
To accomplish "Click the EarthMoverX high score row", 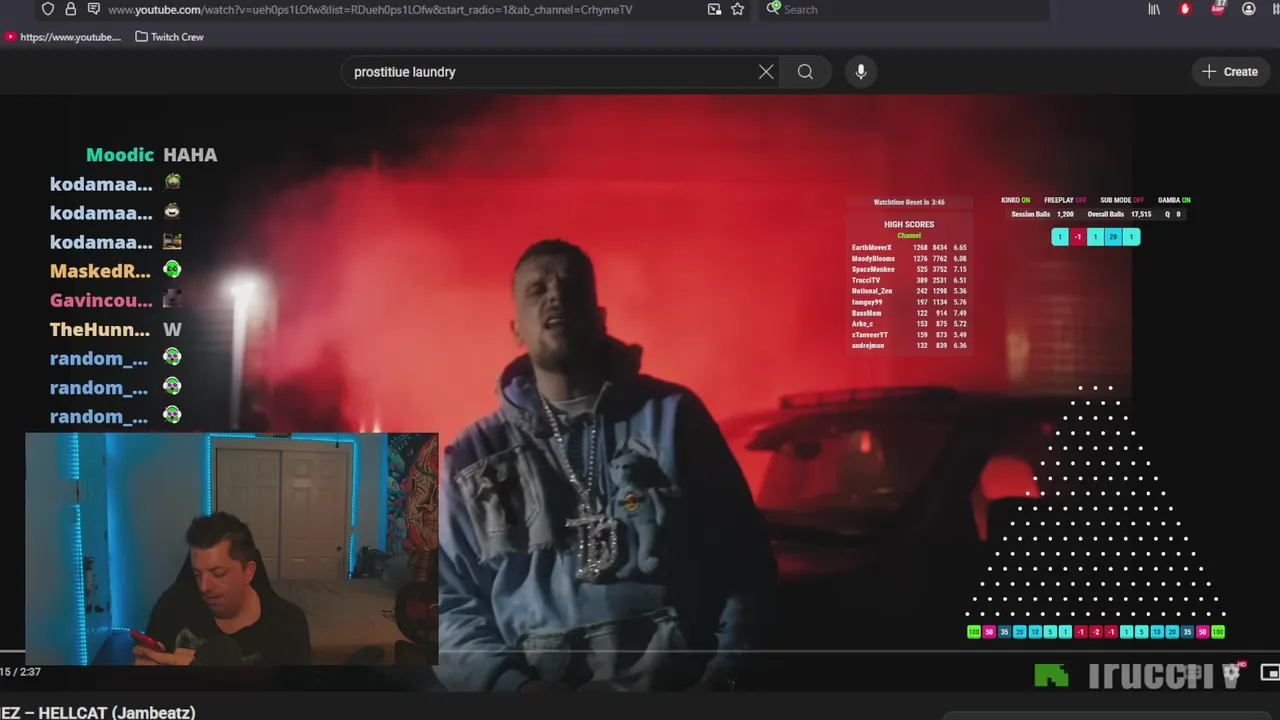I will [909, 247].
